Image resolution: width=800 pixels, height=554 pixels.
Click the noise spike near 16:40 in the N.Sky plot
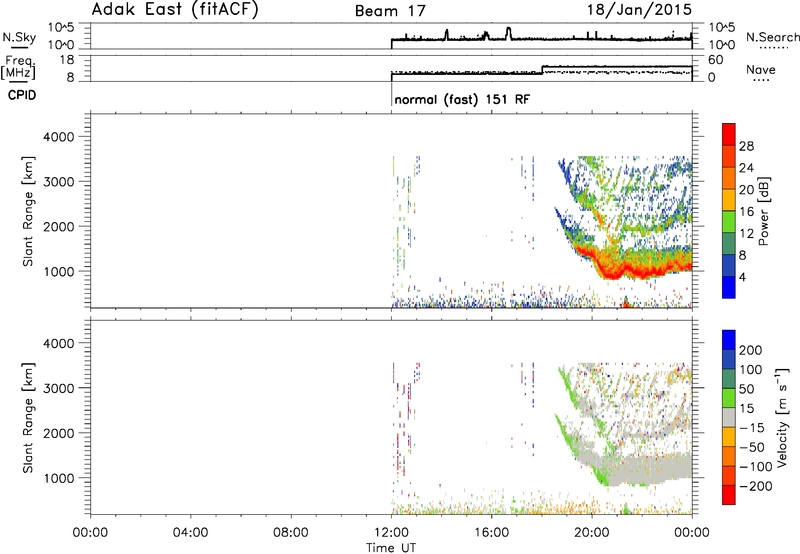pyautogui.click(x=508, y=33)
